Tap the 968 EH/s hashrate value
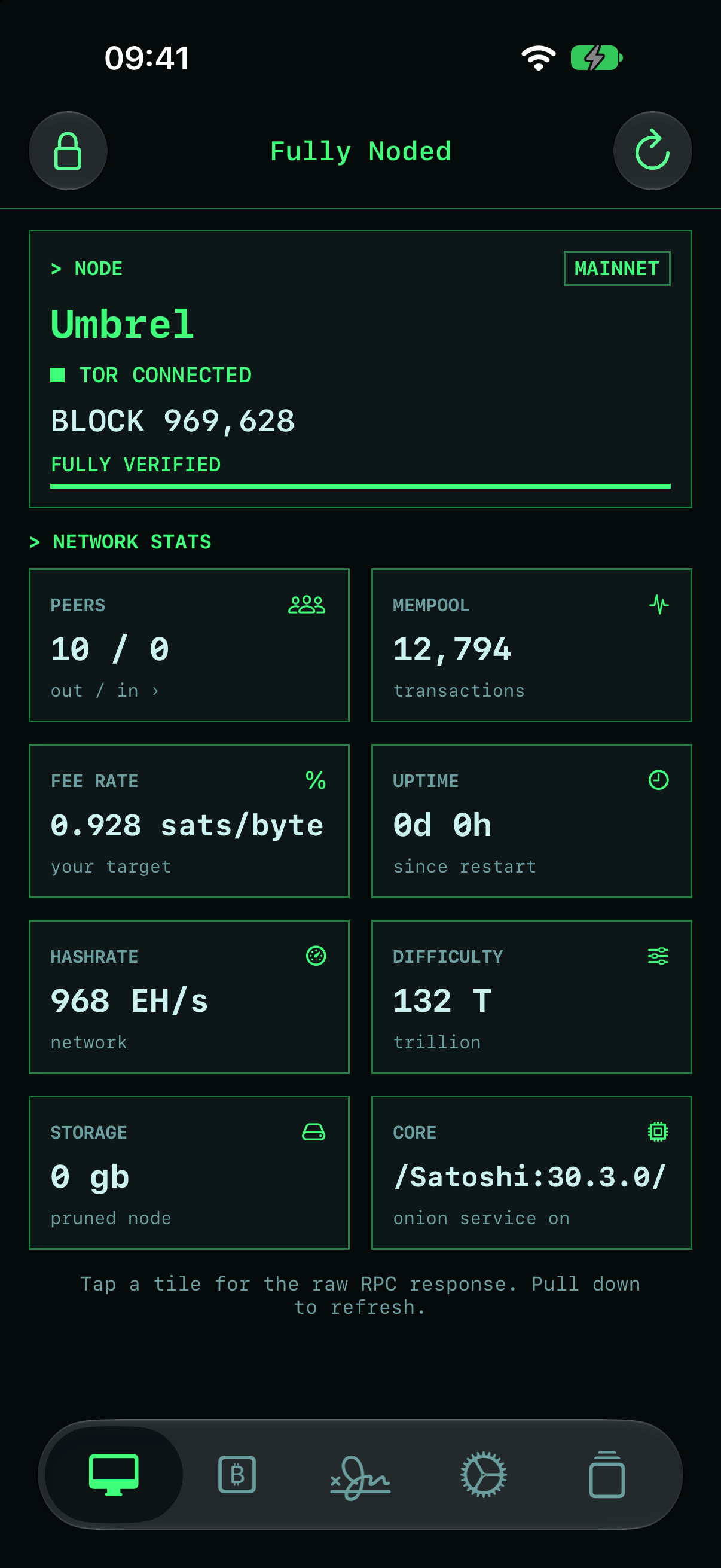The width and height of the screenshot is (721, 1568). tap(130, 1001)
